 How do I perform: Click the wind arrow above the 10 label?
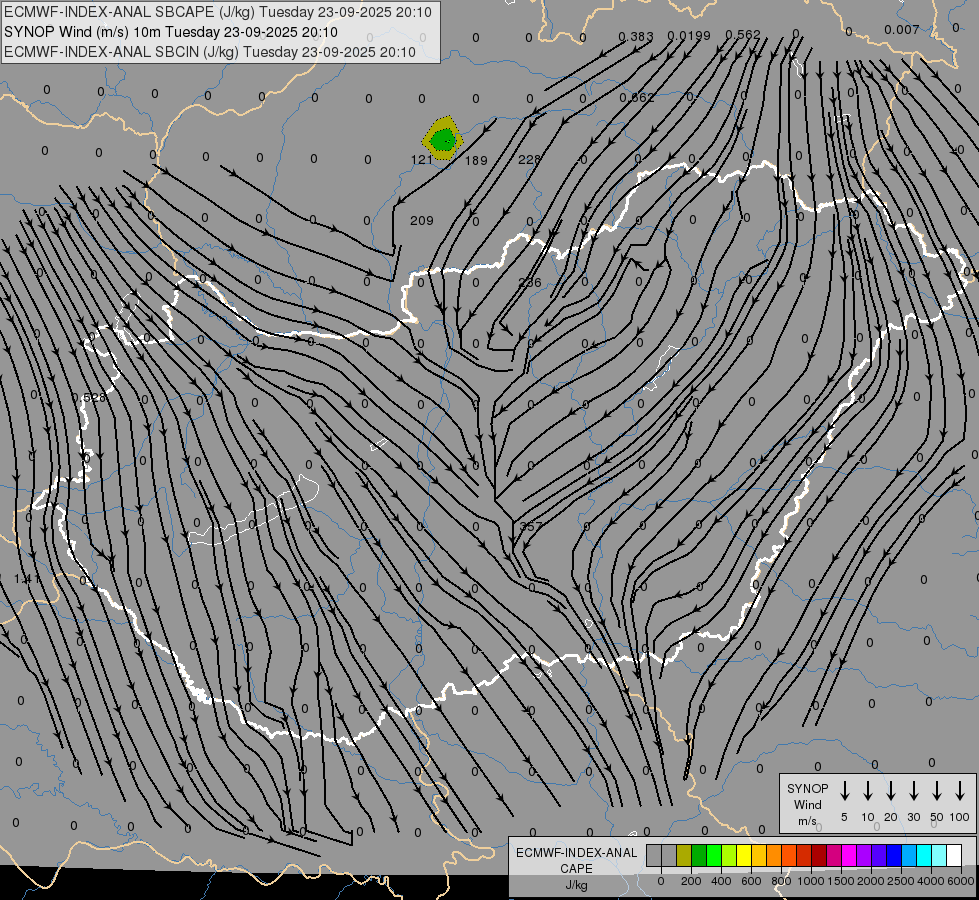867,791
